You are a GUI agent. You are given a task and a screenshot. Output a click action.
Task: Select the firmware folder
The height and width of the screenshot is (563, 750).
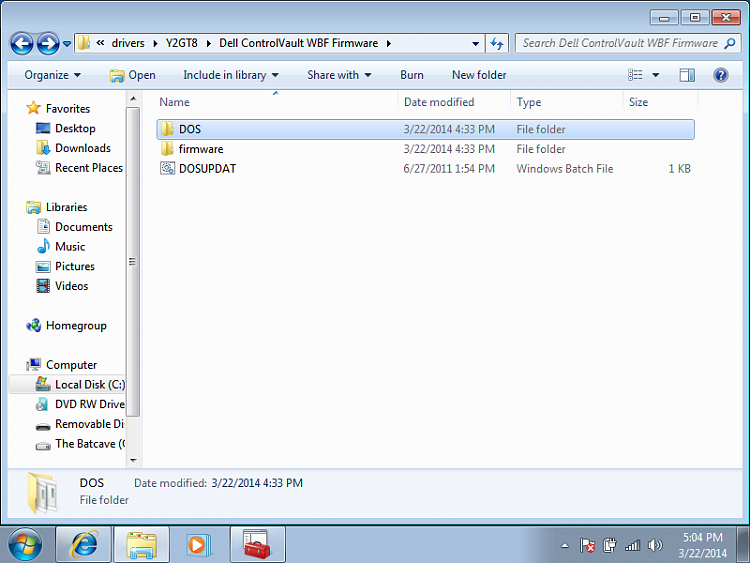point(201,149)
